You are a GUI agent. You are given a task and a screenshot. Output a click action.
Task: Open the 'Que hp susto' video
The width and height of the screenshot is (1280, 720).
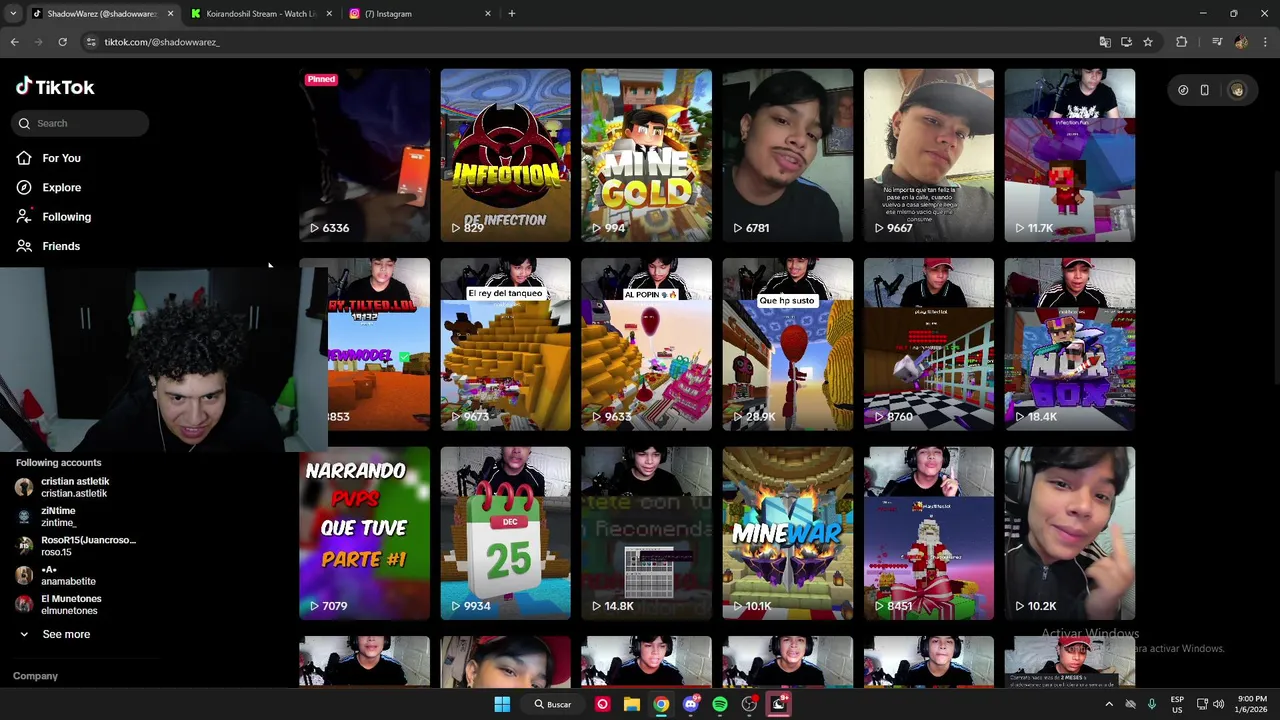[x=787, y=345]
